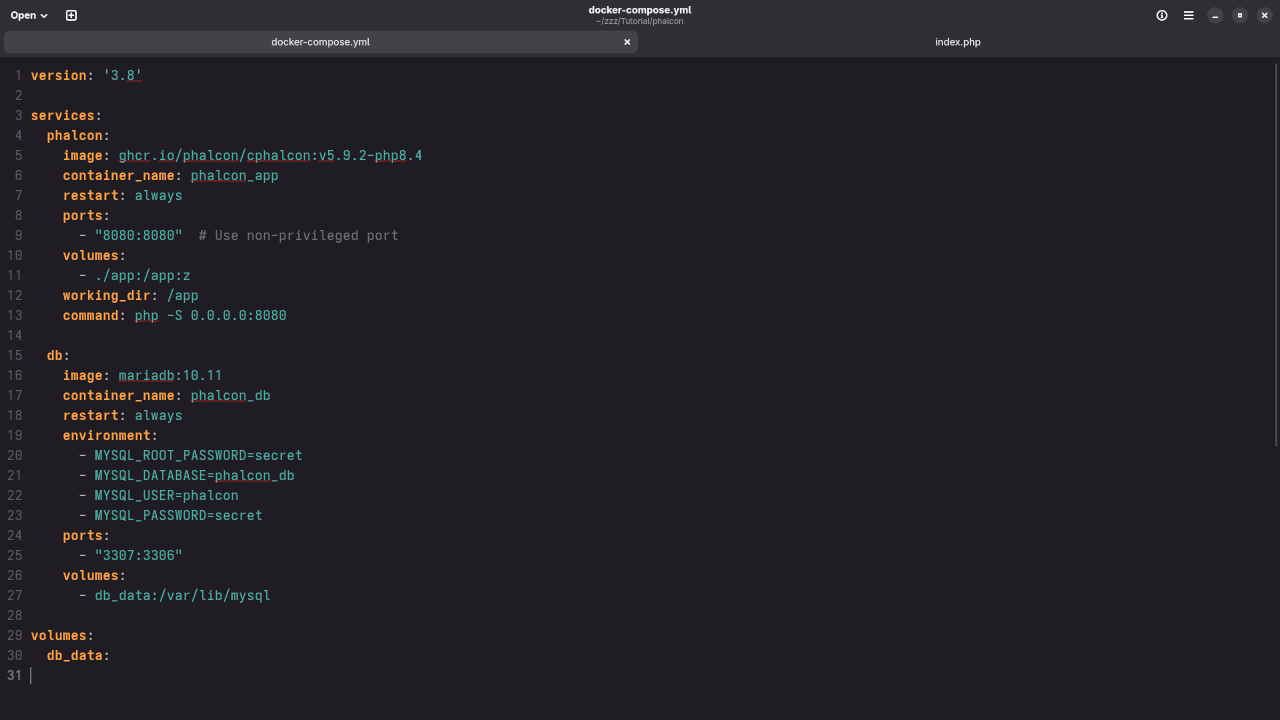1280x720 pixels.
Task: Click the services: key text
Action: (67, 115)
